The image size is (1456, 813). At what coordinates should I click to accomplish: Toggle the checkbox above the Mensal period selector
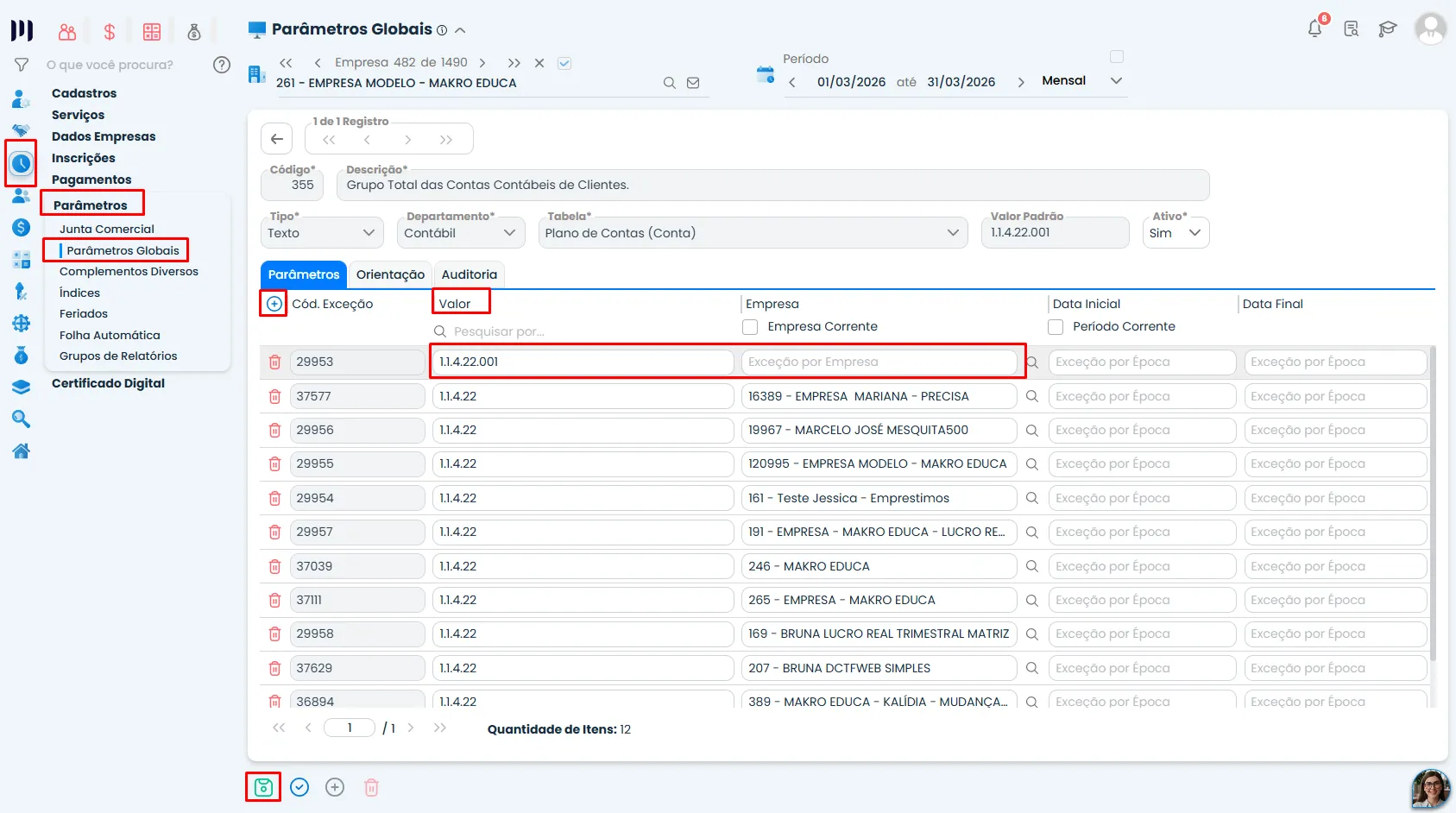tap(1117, 57)
